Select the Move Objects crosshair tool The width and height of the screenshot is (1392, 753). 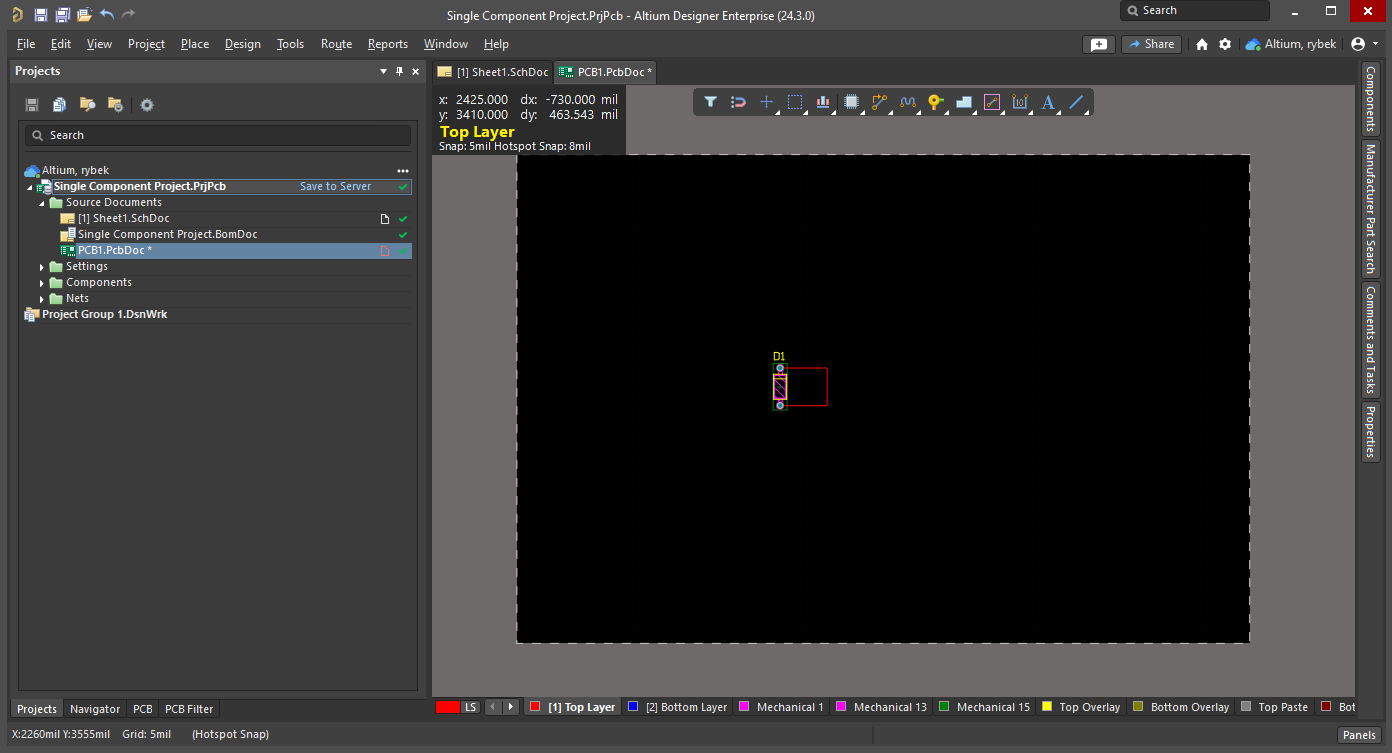coord(767,102)
